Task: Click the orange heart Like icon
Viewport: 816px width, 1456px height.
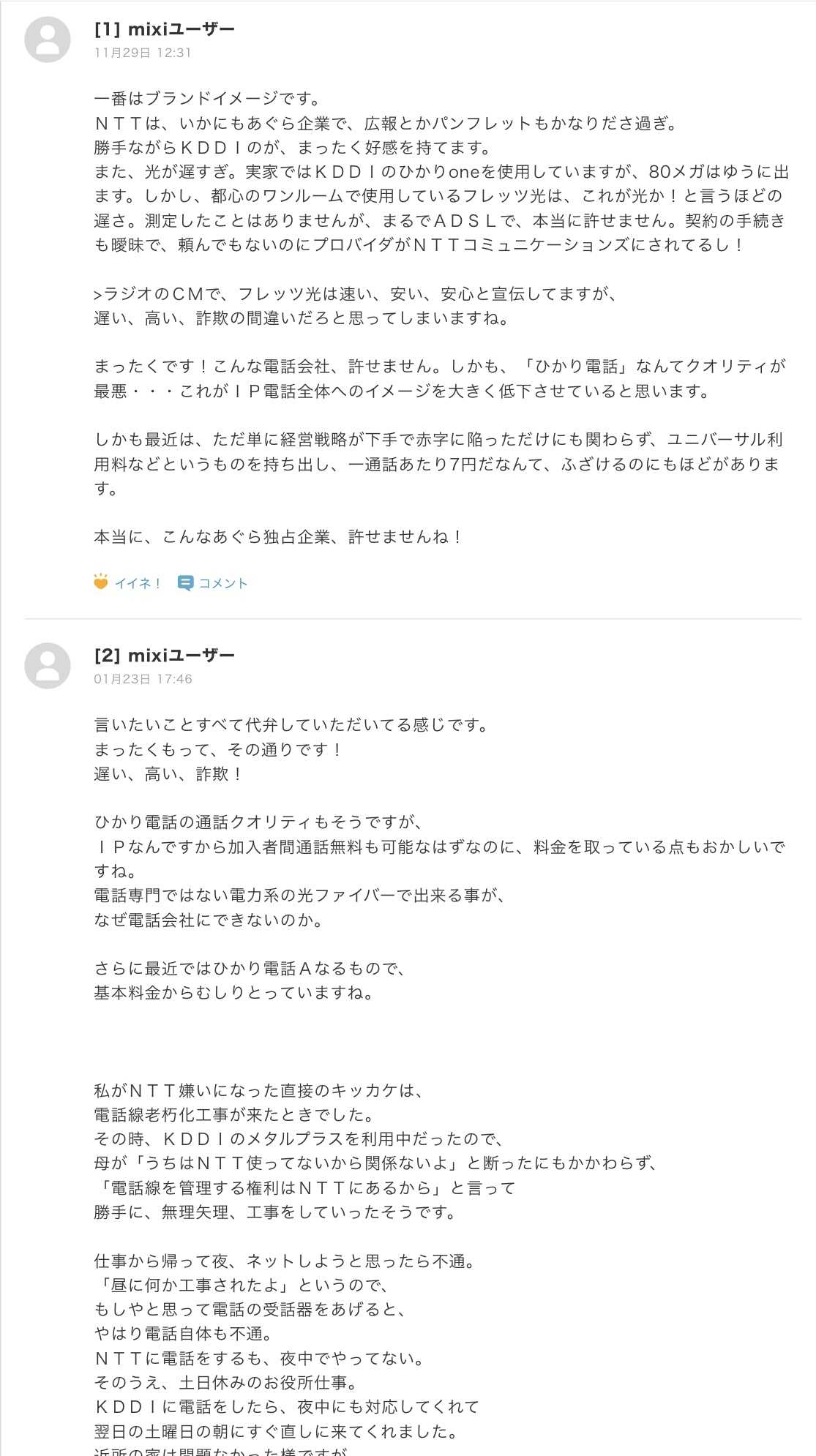Action: (101, 582)
